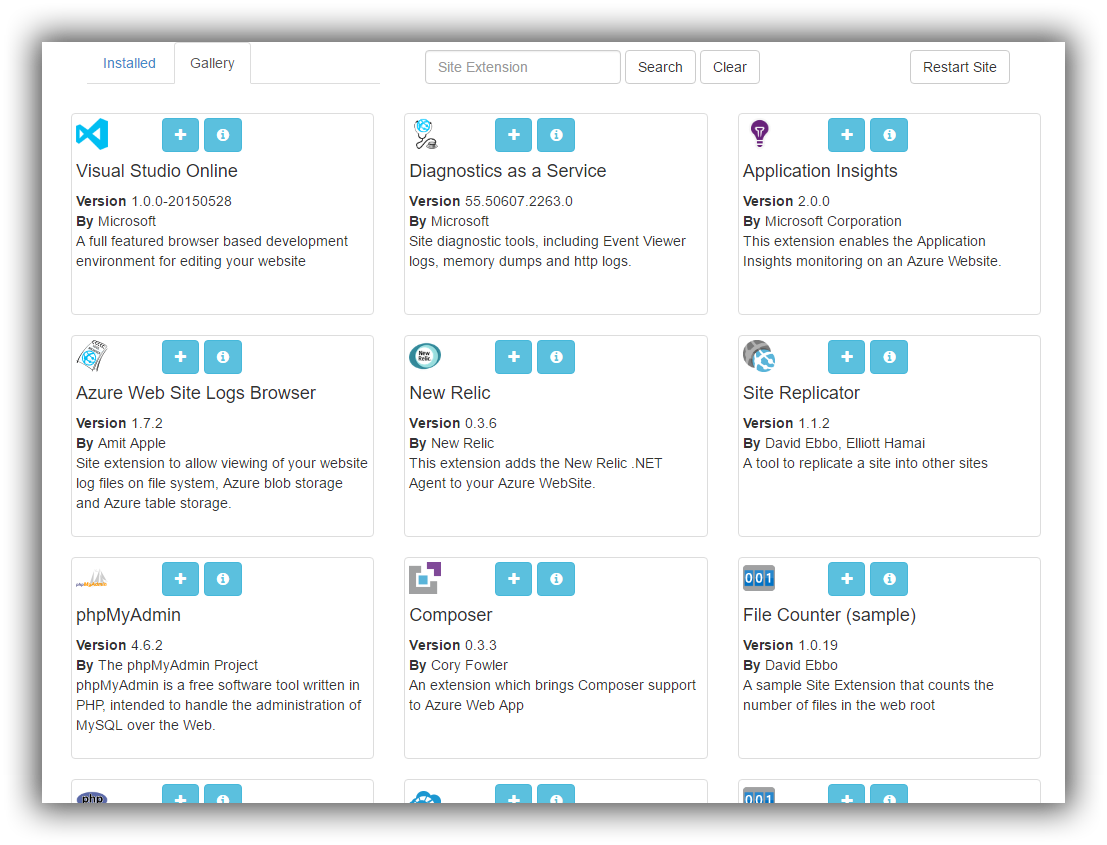Click the File Counter (sample) title
Screen dimensions: 1107x845
(x=830, y=616)
